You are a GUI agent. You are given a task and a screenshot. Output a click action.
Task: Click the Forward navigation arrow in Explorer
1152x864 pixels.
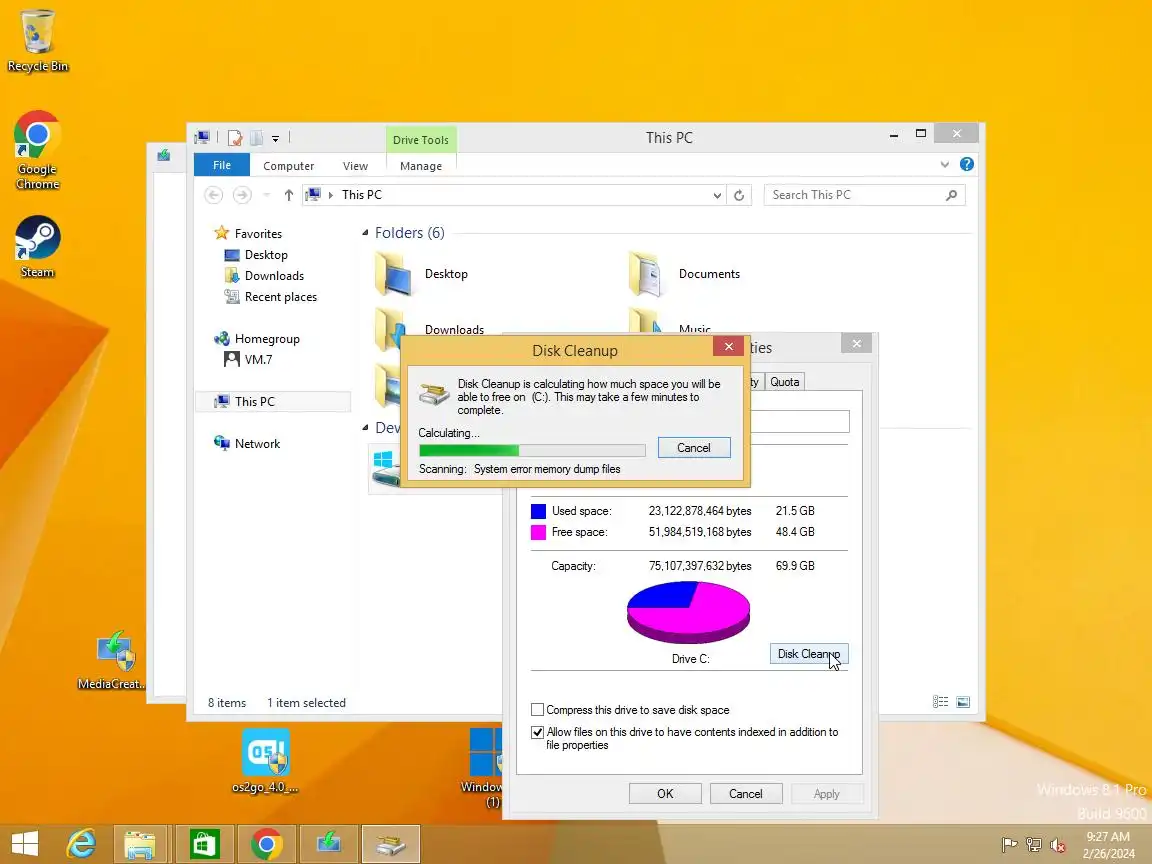pyautogui.click(x=242, y=195)
